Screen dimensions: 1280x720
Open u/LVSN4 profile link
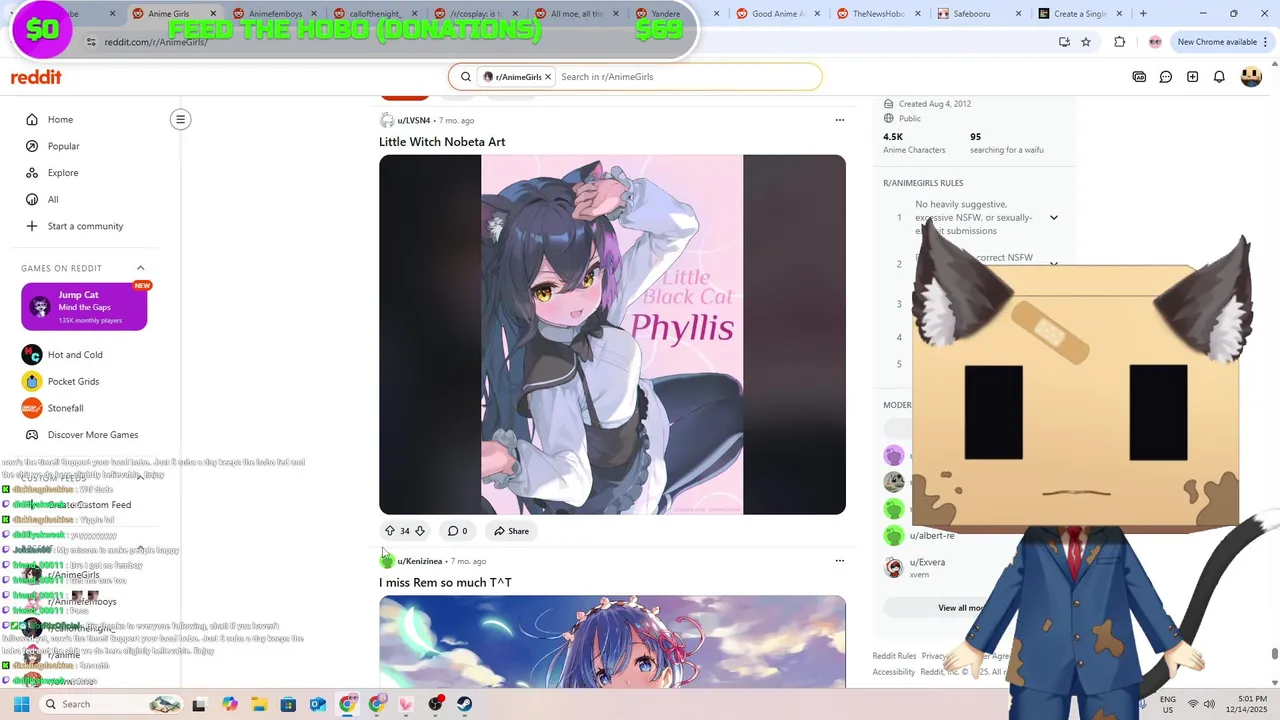(x=414, y=121)
